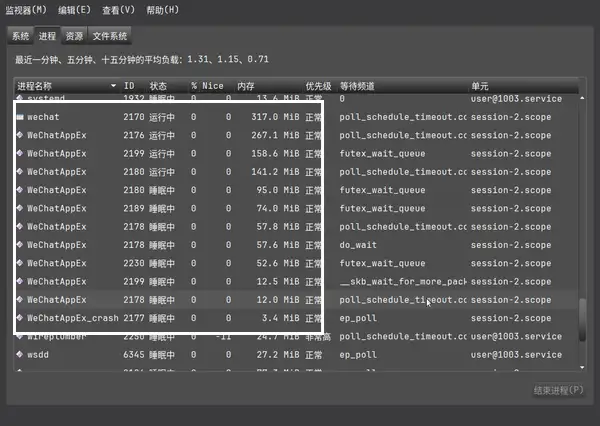600x426 pixels.
Task: Click the 141.2 MiB memory value
Action: coord(275,171)
